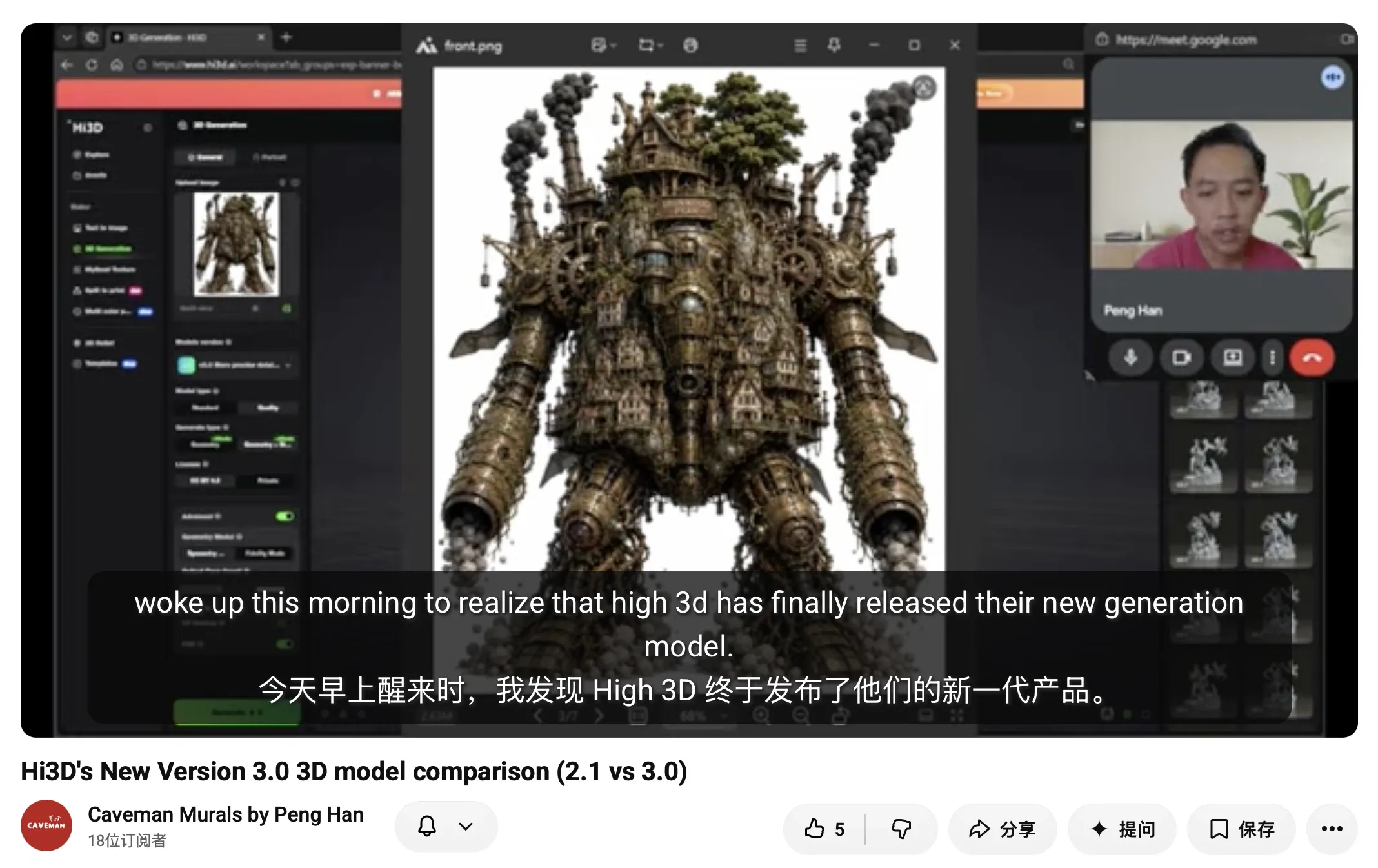Open Explore in Hi3D sidebar
The height and width of the screenshot is (868, 1378).
click(92, 155)
